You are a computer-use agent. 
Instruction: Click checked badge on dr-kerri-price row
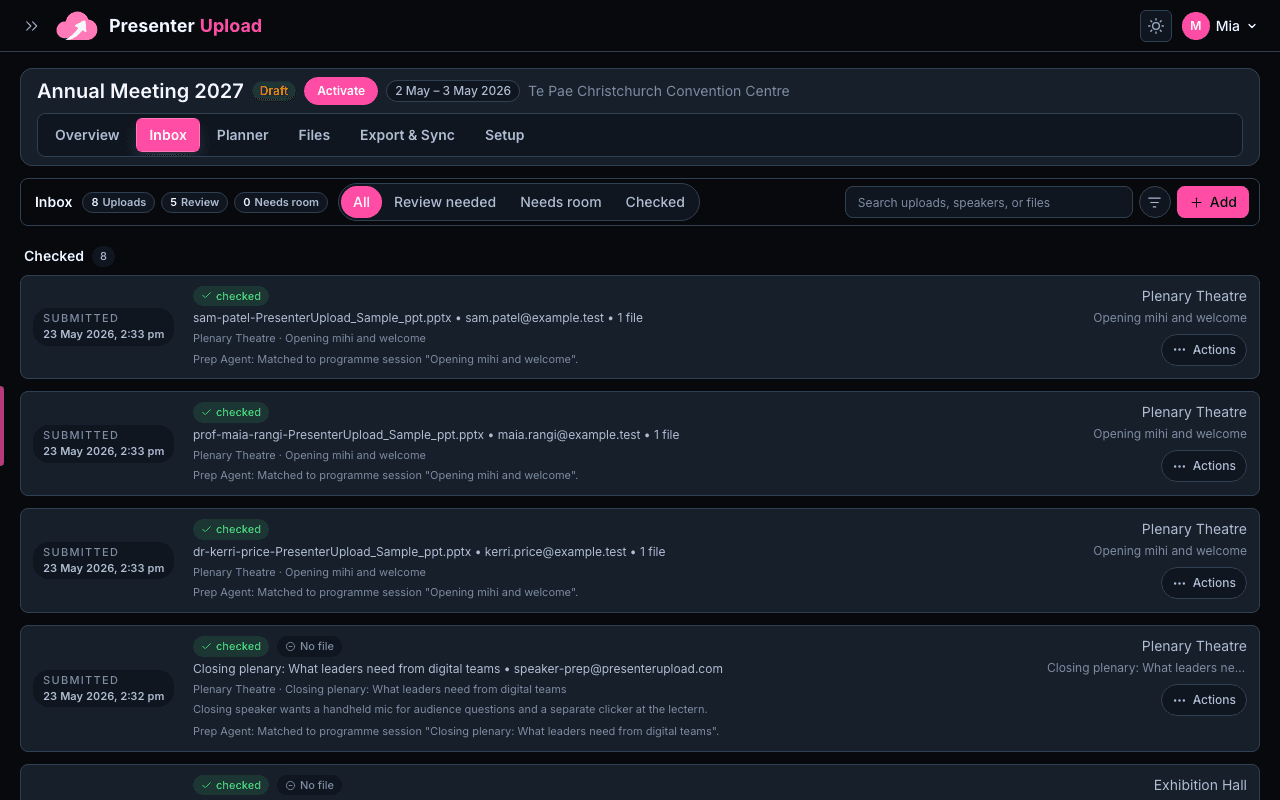pyautogui.click(x=231, y=529)
